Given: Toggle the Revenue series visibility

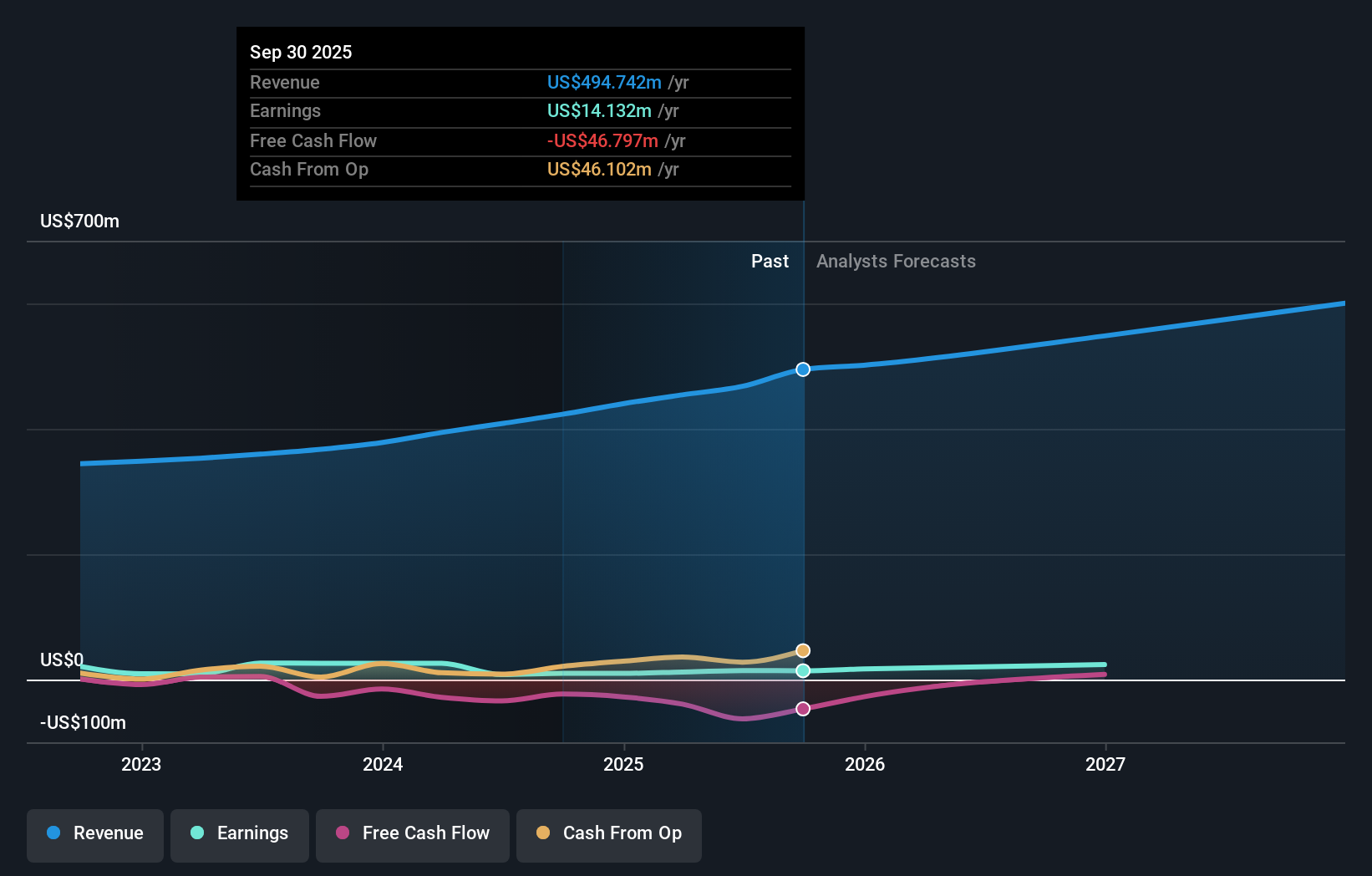Looking at the screenshot, I should tap(94, 833).
